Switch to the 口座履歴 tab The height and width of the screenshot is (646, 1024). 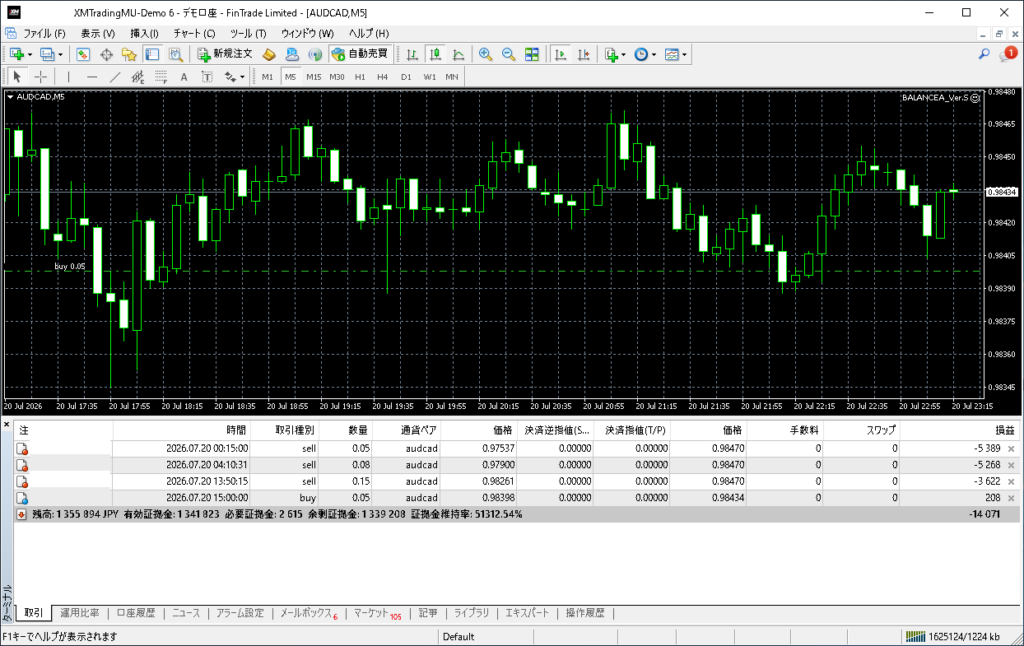point(136,613)
